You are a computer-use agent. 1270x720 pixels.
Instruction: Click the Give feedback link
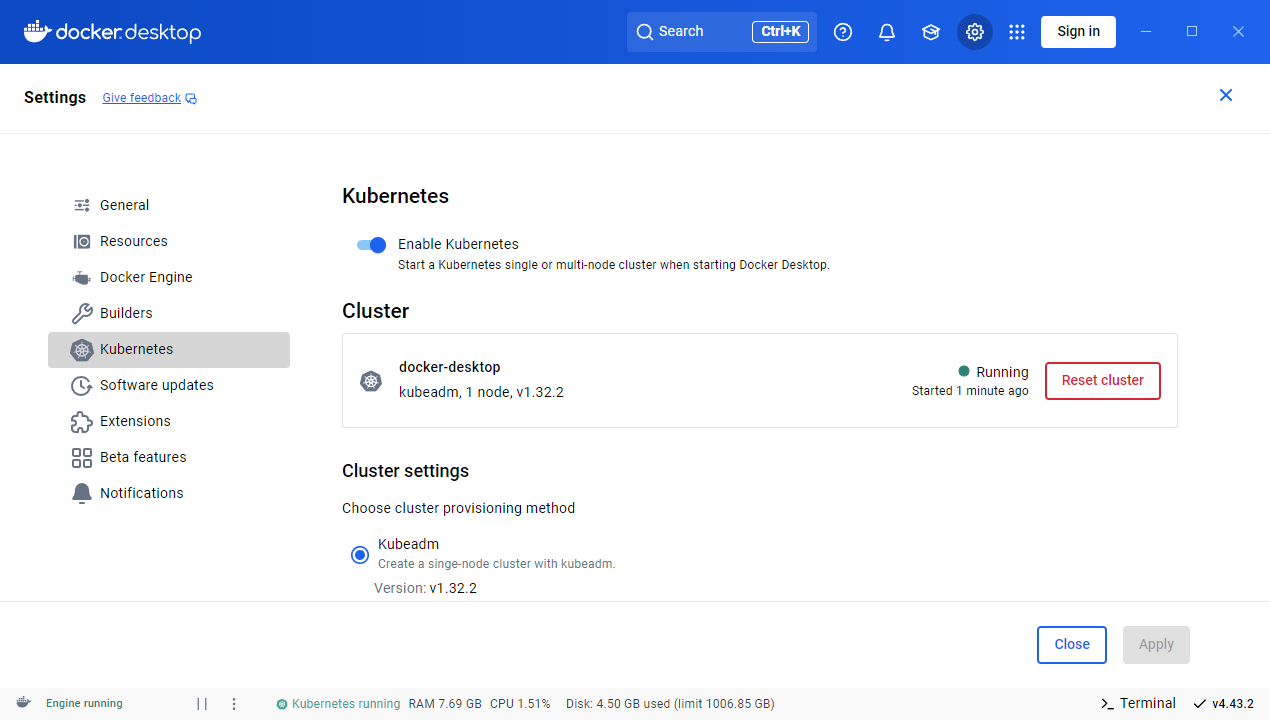coord(141,98)
